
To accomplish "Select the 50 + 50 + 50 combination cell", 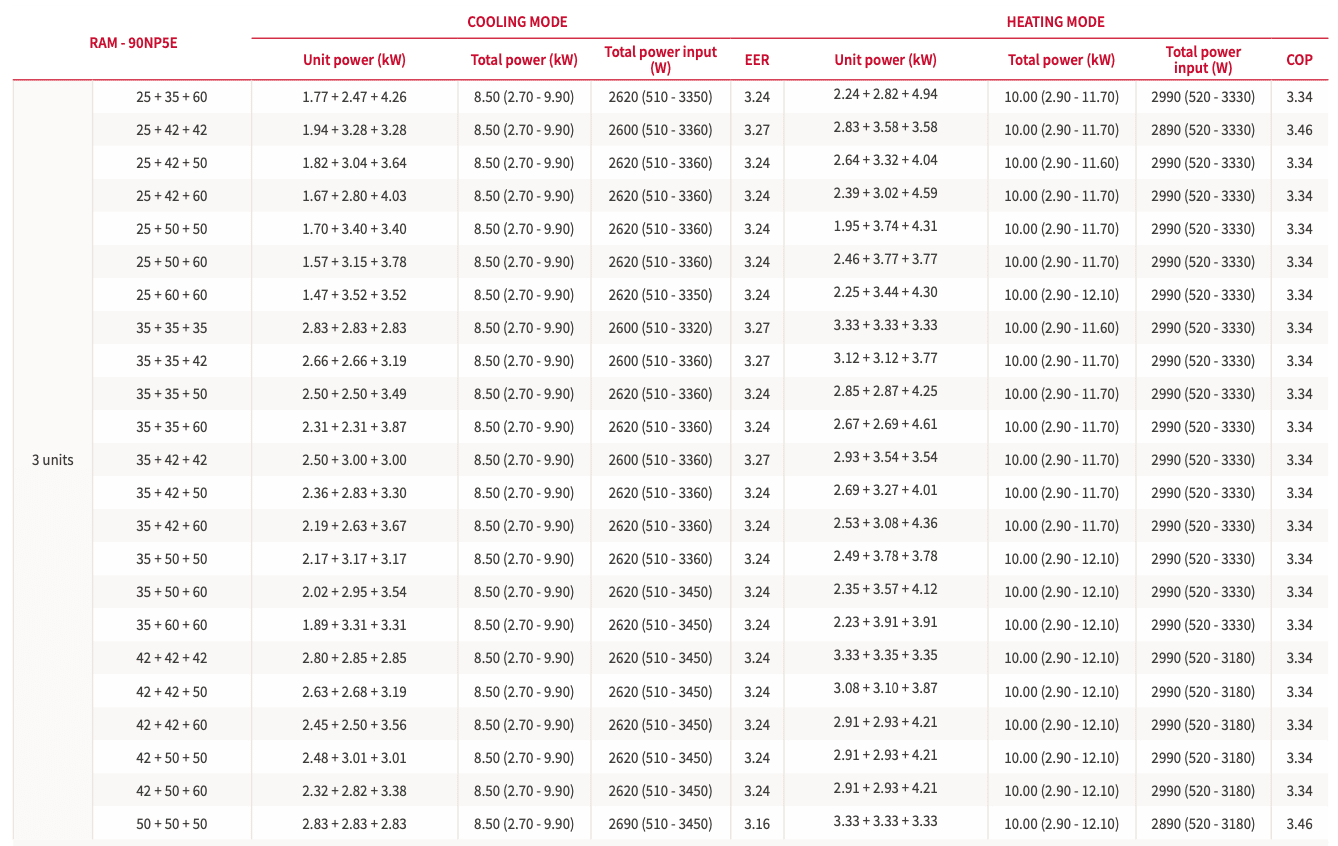I will (172, 824).
